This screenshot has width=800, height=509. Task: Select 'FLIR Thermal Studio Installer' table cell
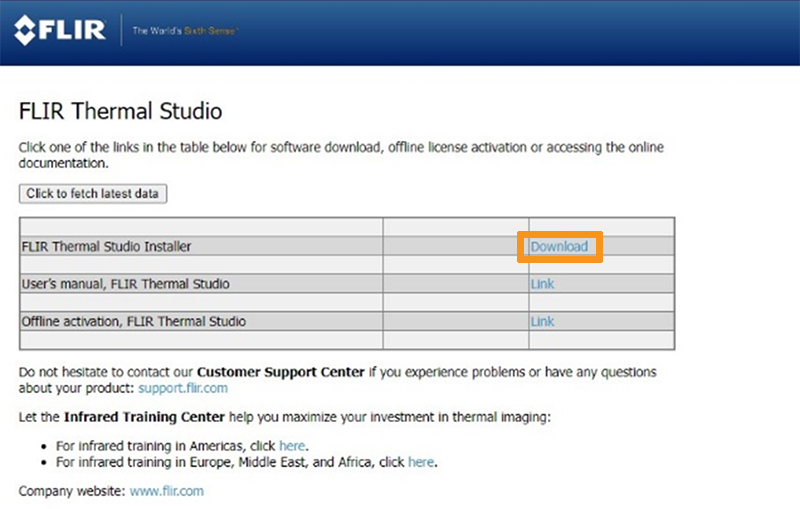point(201,246)
